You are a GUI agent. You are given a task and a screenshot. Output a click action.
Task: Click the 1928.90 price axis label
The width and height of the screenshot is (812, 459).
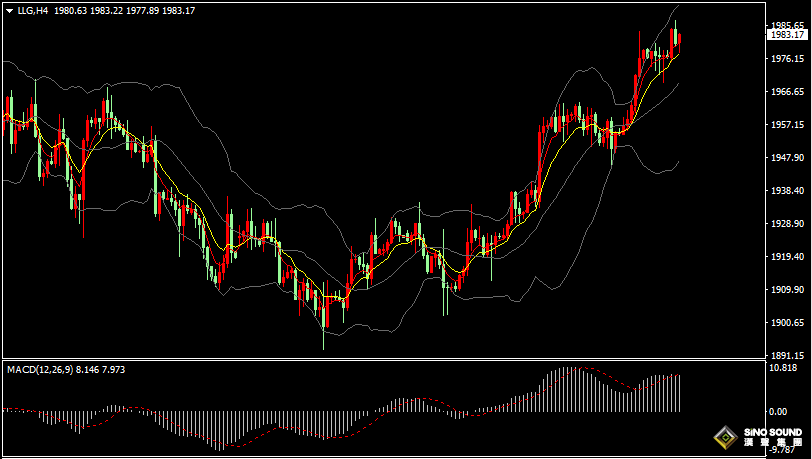tap(788, 224)
